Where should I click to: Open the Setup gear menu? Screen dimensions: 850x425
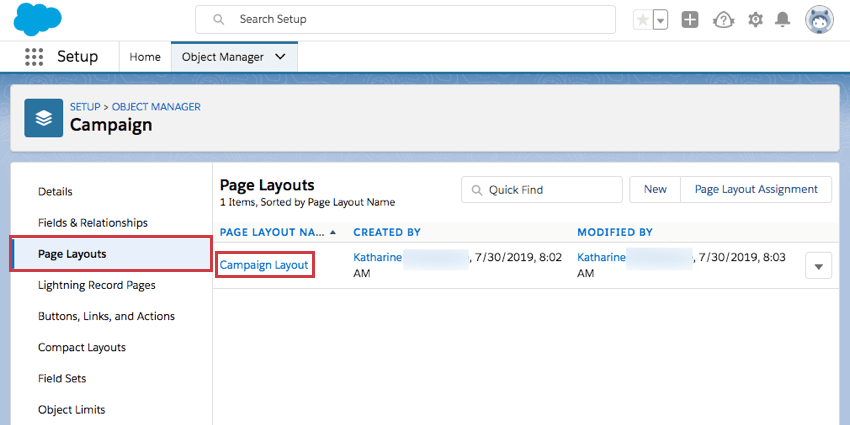[x=755, y=20]
